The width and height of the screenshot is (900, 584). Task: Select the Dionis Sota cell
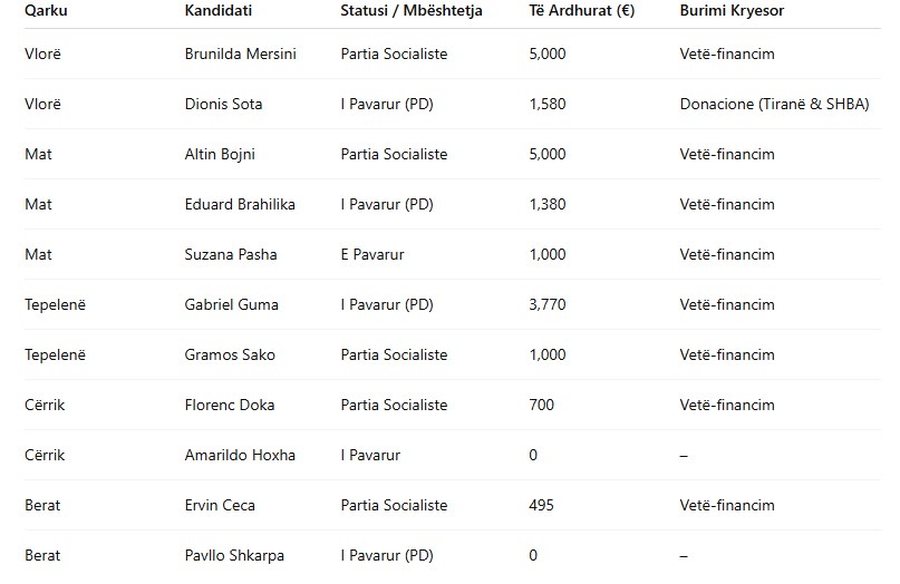224,104
